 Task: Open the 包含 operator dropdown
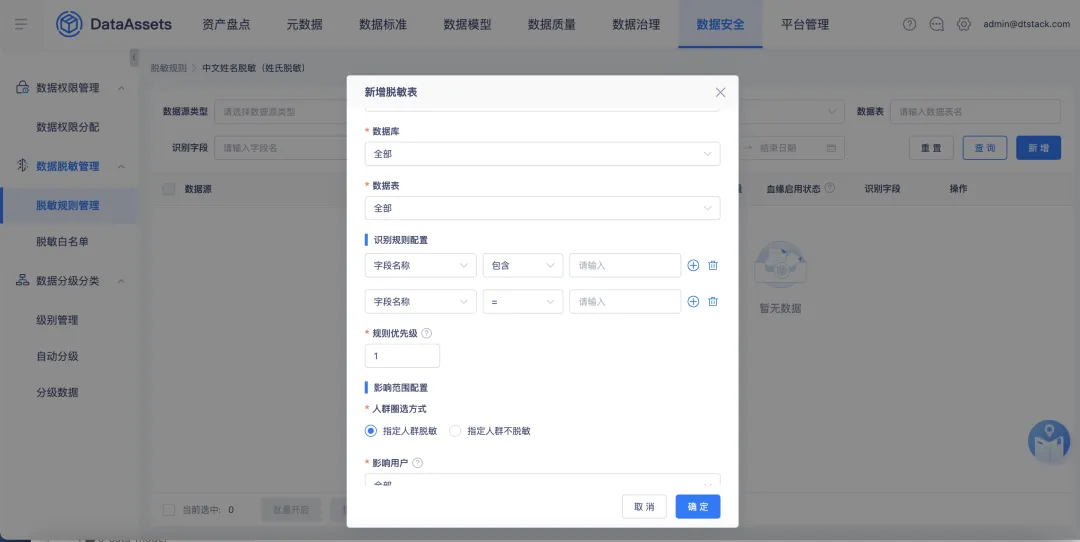(x=523, y=265)
